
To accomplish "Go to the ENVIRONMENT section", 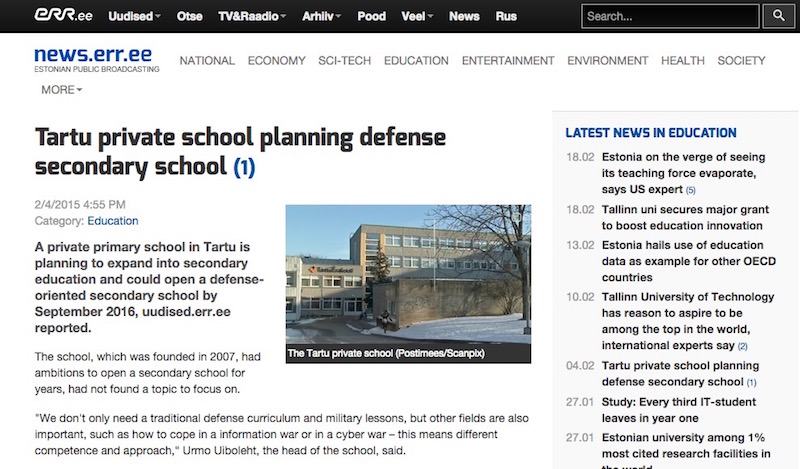I will point(608,61).
